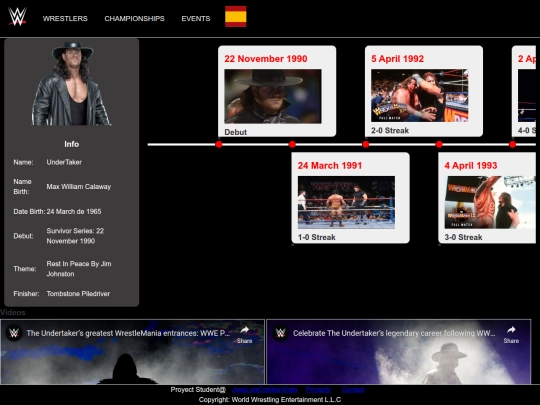Click the Undertaker profile portrait
This screenshot has height=405, width=540.
click(x=71, y=84)
